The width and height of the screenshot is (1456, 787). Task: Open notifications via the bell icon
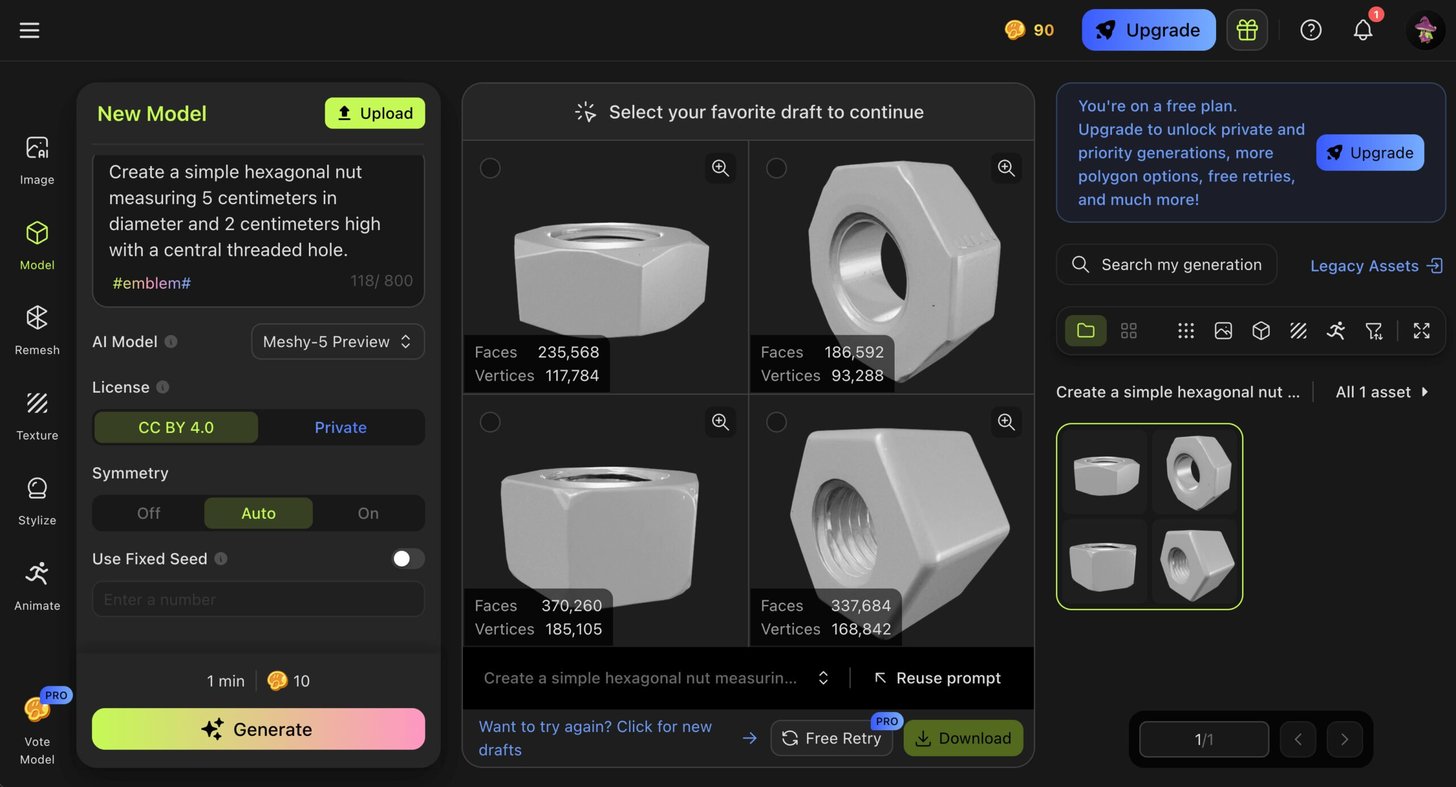click(1363, 30)
